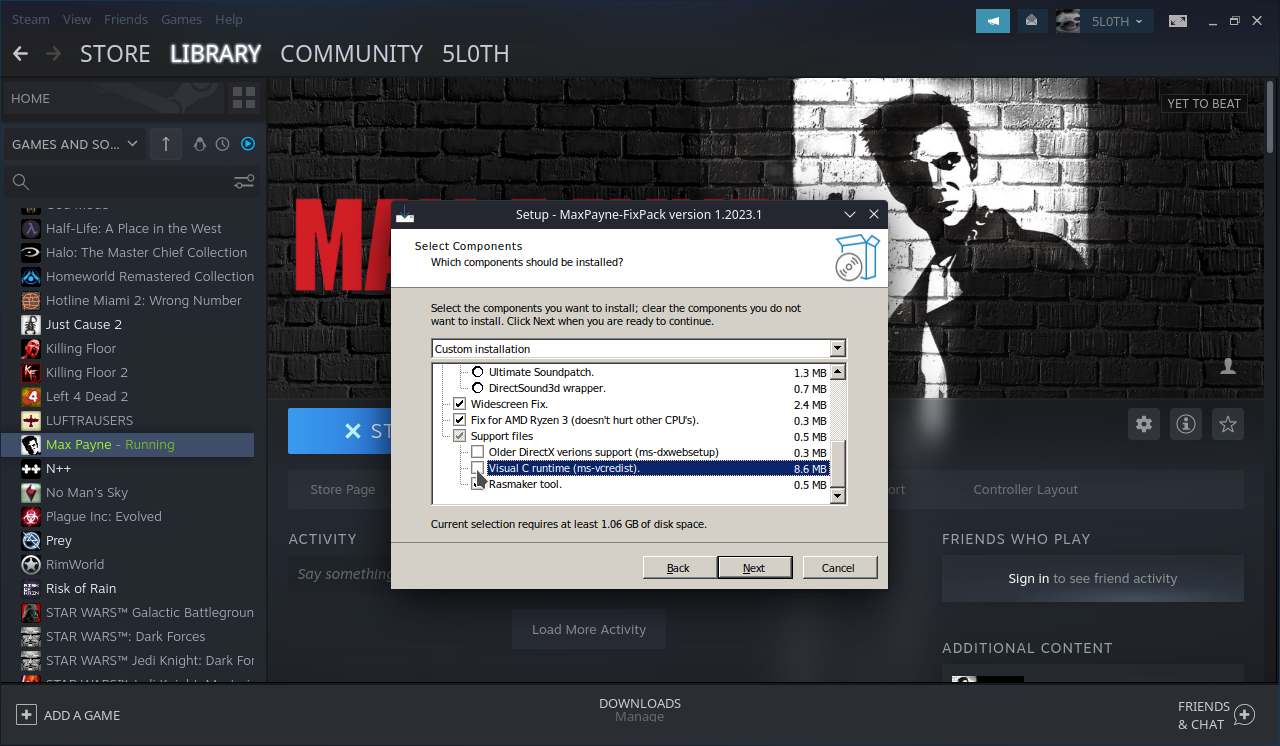Open Steam announcements megaphone icon
The width and height of the screenshot is (1280, 746).
(993, 21)
